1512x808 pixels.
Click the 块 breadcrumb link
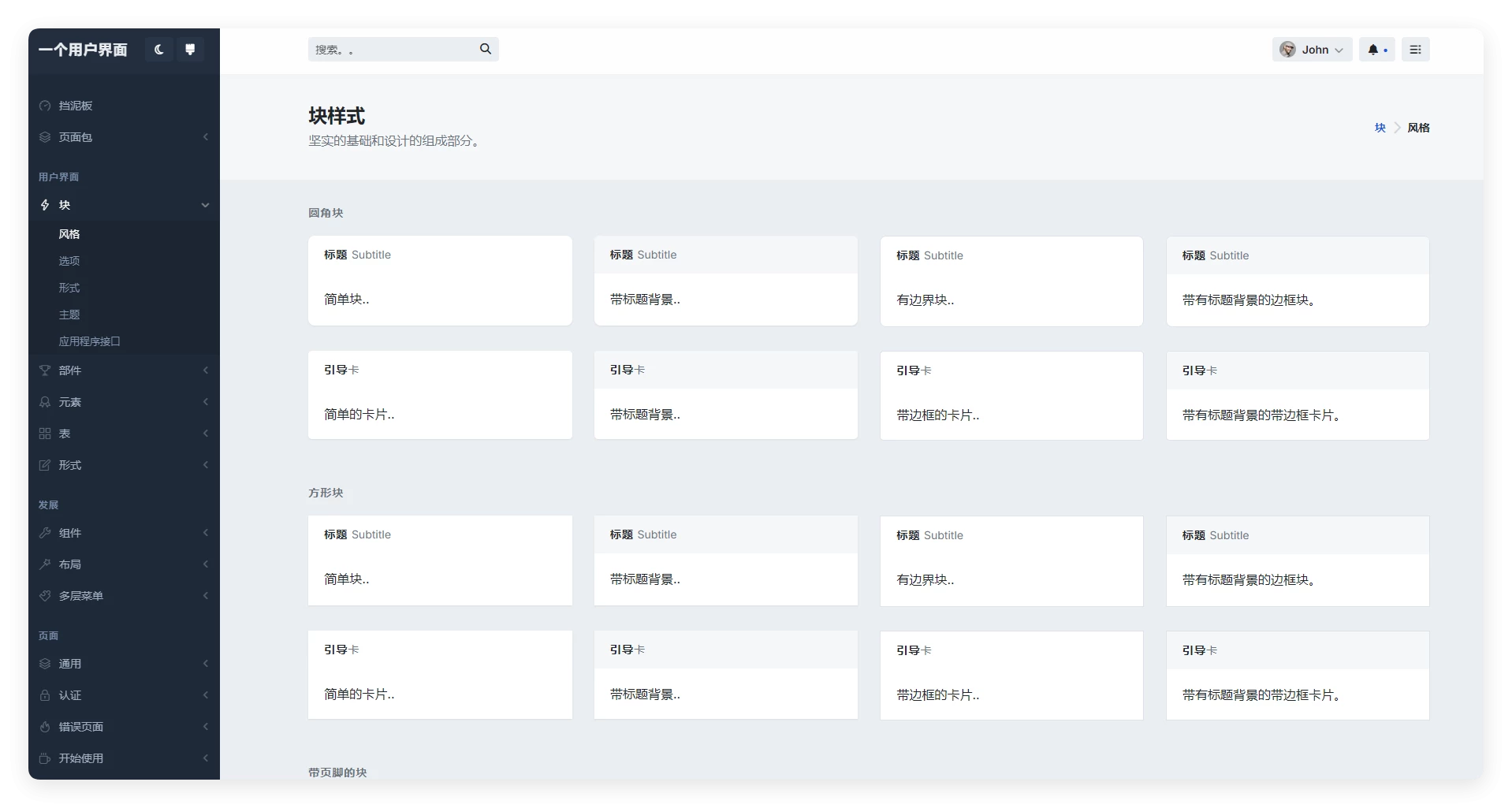point(1380,128)
